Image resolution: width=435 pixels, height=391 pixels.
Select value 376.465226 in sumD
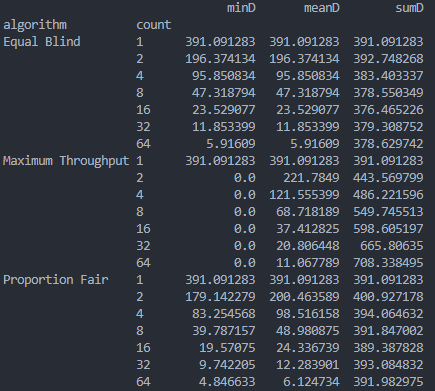tap(388, 110)
